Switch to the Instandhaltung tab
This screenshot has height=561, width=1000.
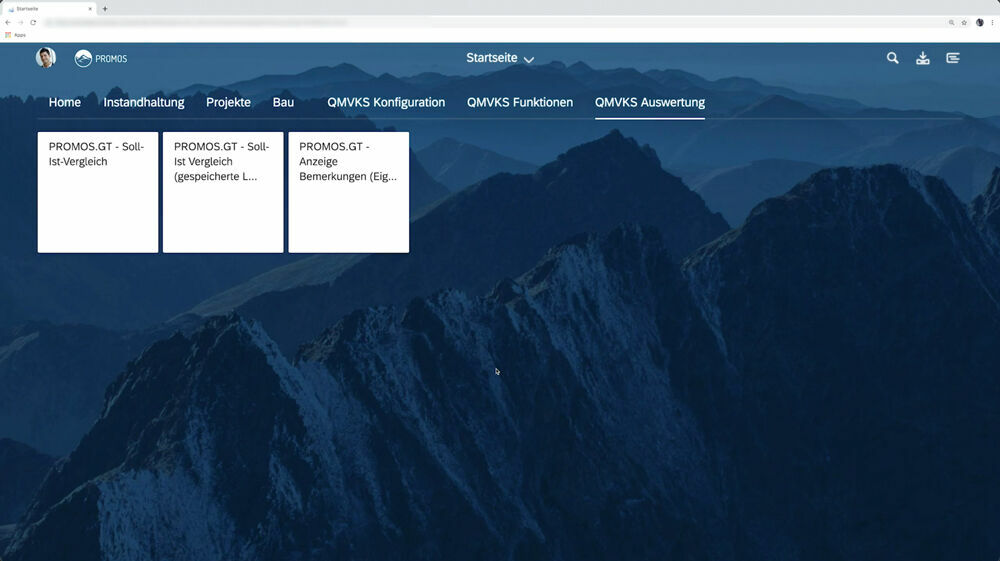coord(144,102)
